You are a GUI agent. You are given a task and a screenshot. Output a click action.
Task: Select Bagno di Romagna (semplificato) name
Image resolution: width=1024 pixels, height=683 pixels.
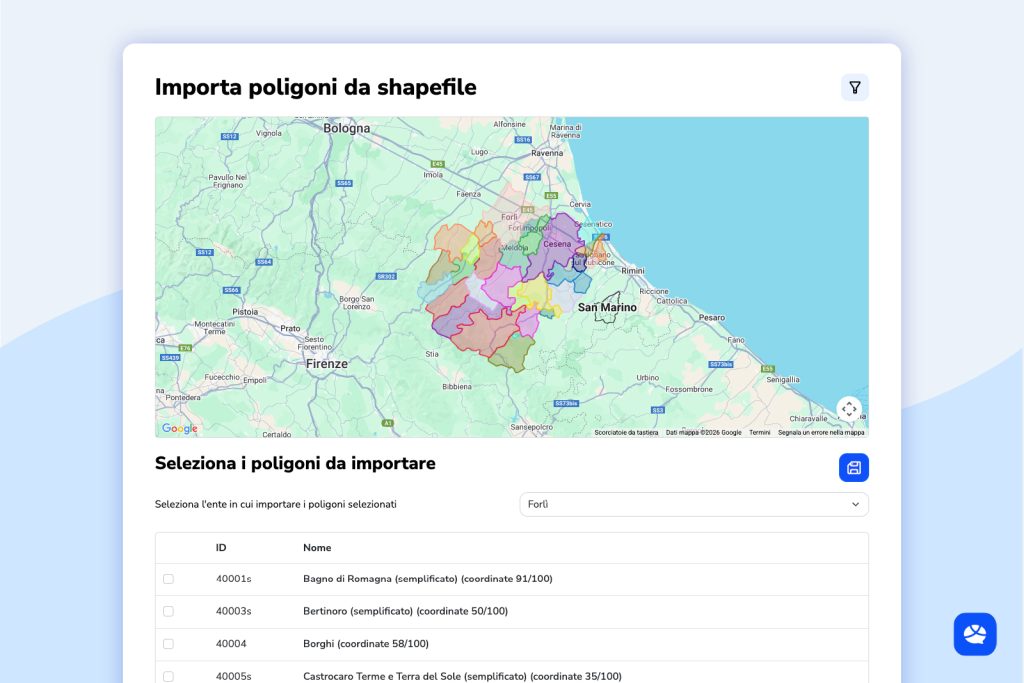click(428, 579)
